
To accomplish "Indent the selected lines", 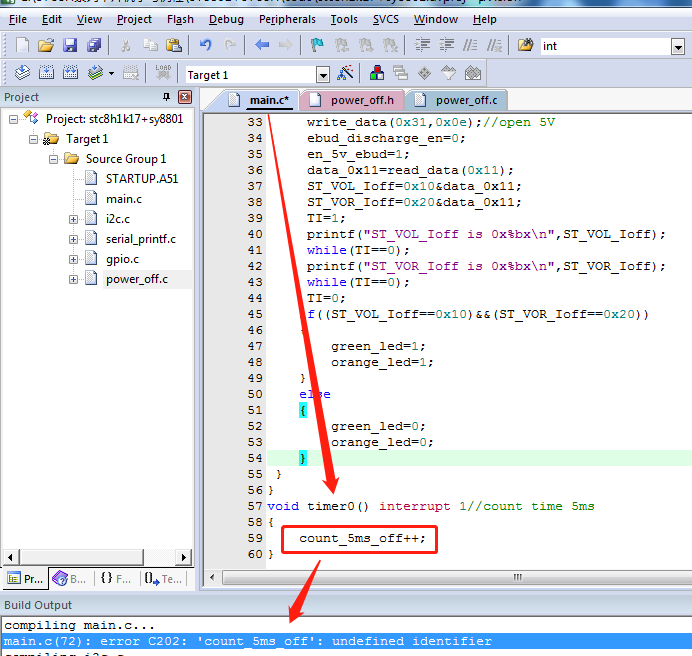I will click(422, 45).
